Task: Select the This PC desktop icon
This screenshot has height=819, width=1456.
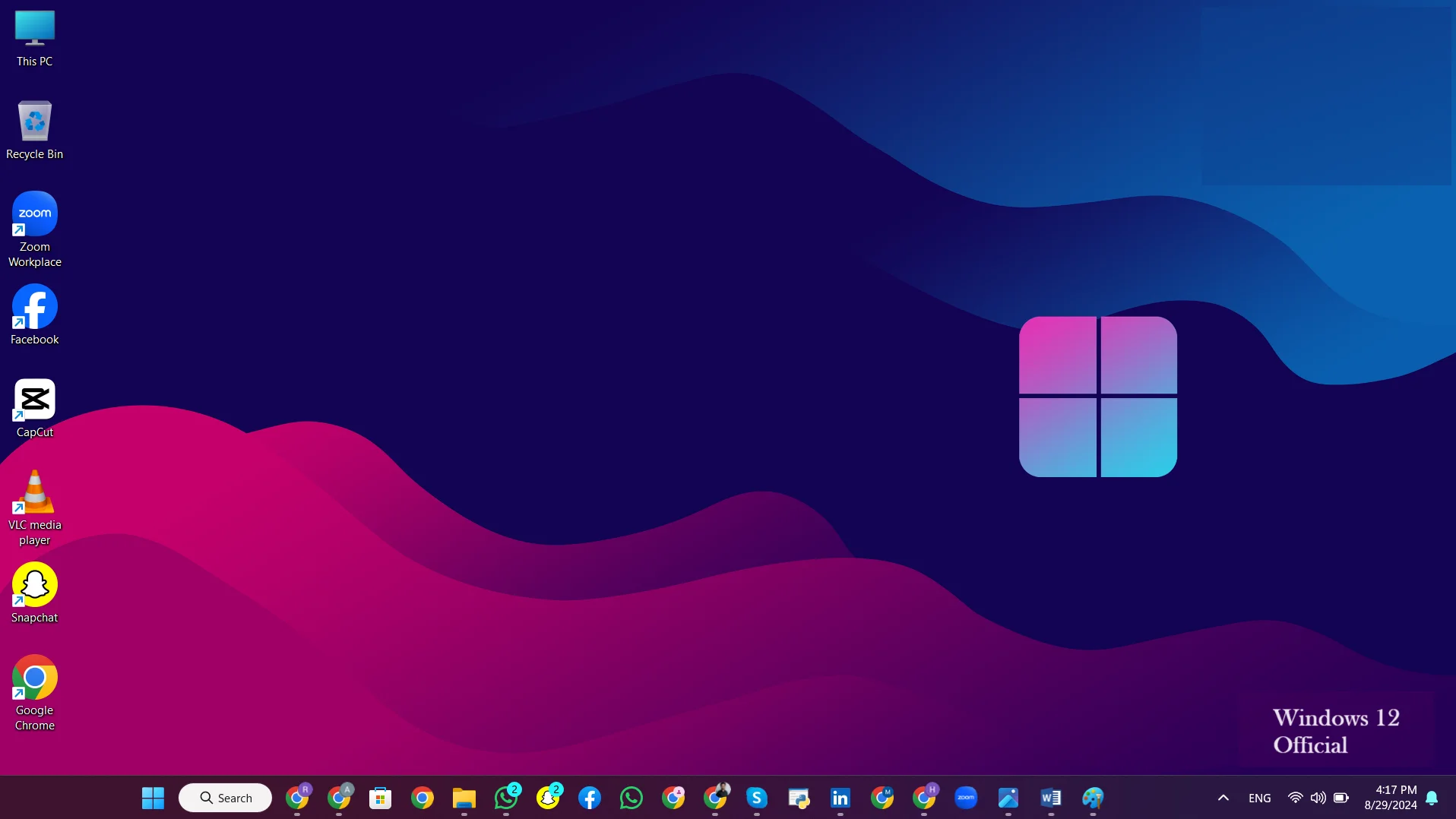Action: 35,39
